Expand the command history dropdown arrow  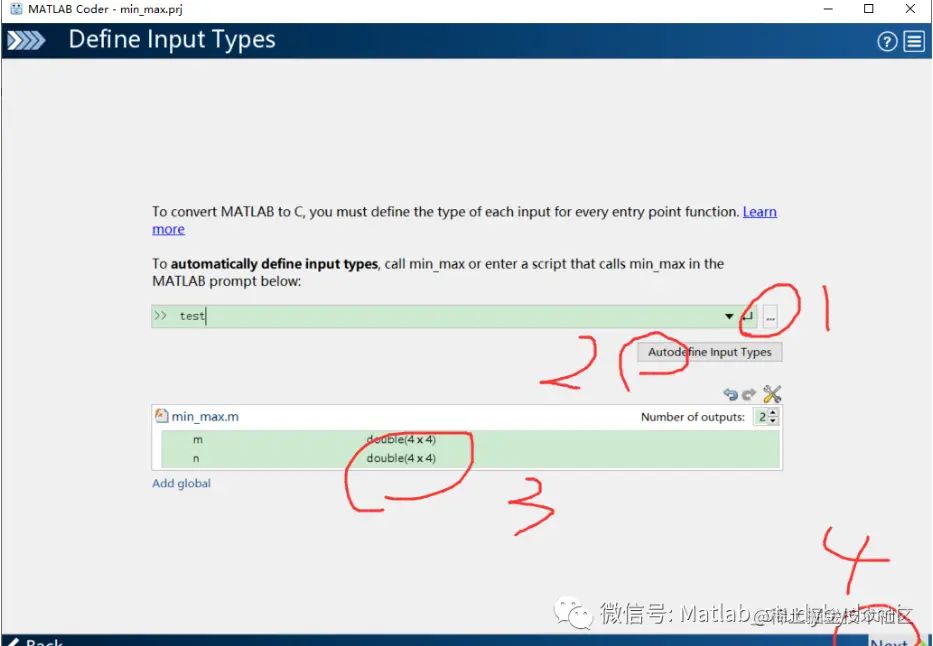coord(729,316)
